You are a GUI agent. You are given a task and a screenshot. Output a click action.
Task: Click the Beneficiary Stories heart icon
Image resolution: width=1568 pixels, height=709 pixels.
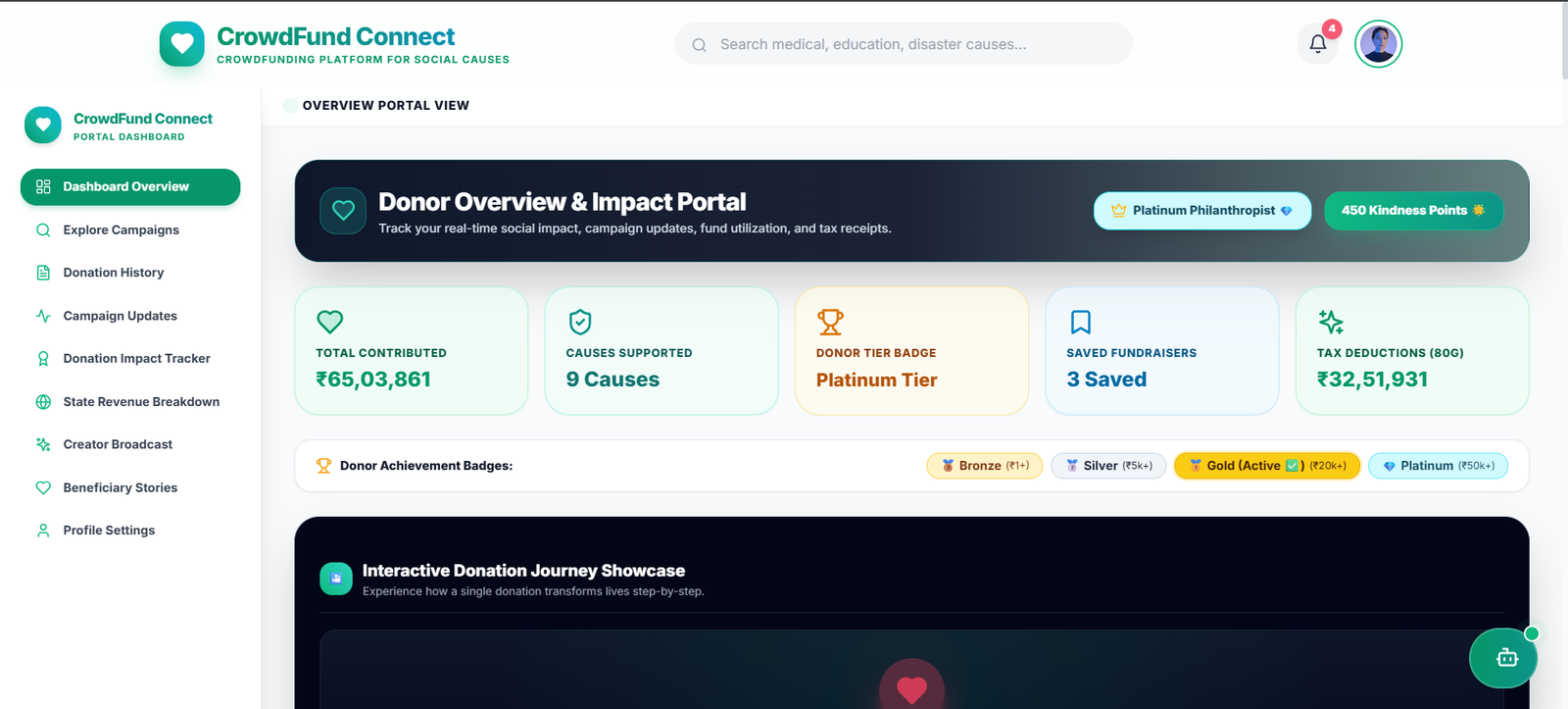43,487
